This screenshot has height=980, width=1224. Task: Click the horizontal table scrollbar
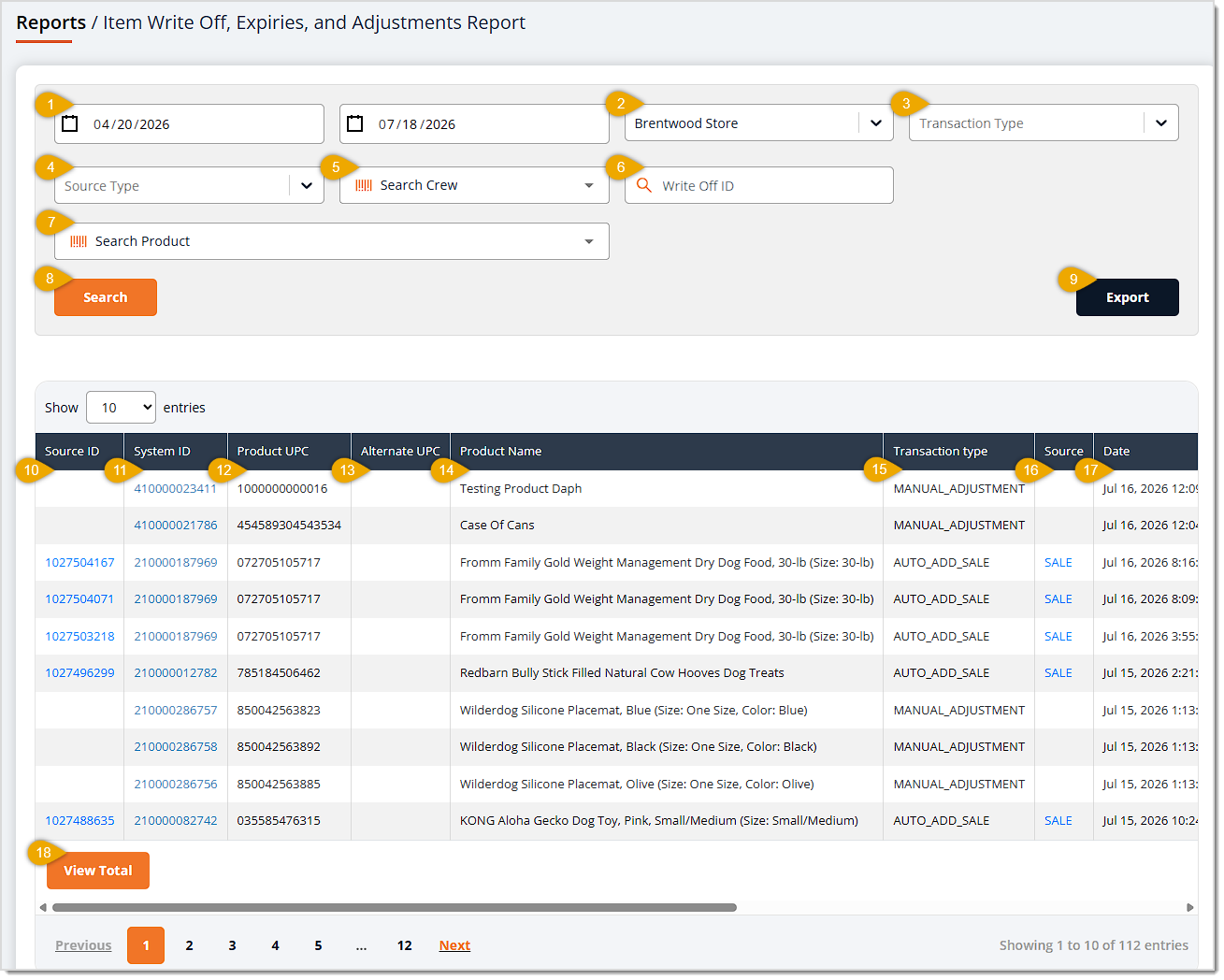[394, 907]
